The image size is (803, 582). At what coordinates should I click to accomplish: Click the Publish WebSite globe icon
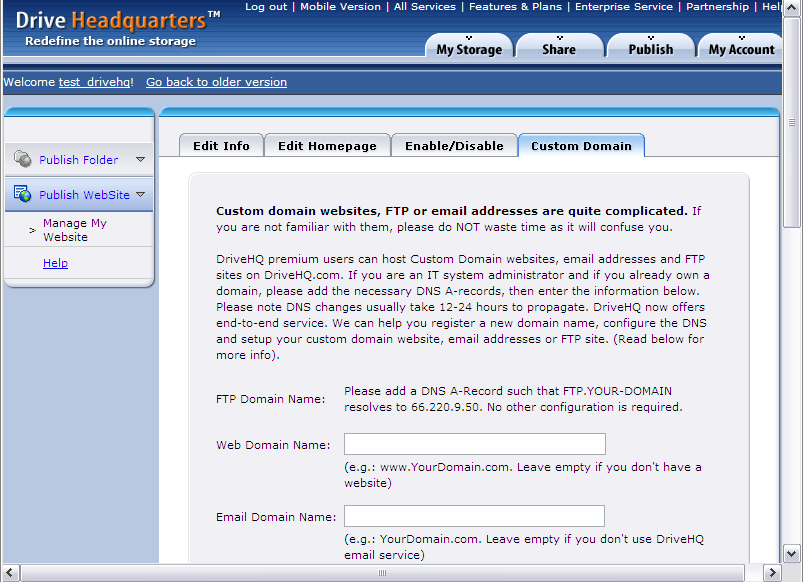pos(22,194)
